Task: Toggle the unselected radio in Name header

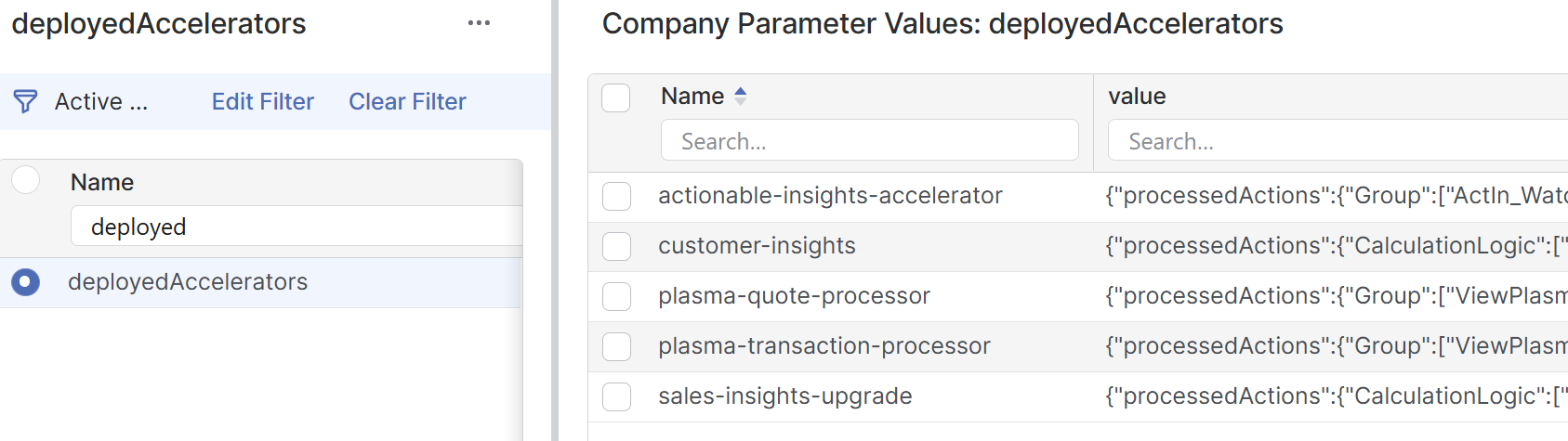Action: click(x=26, y=180)
